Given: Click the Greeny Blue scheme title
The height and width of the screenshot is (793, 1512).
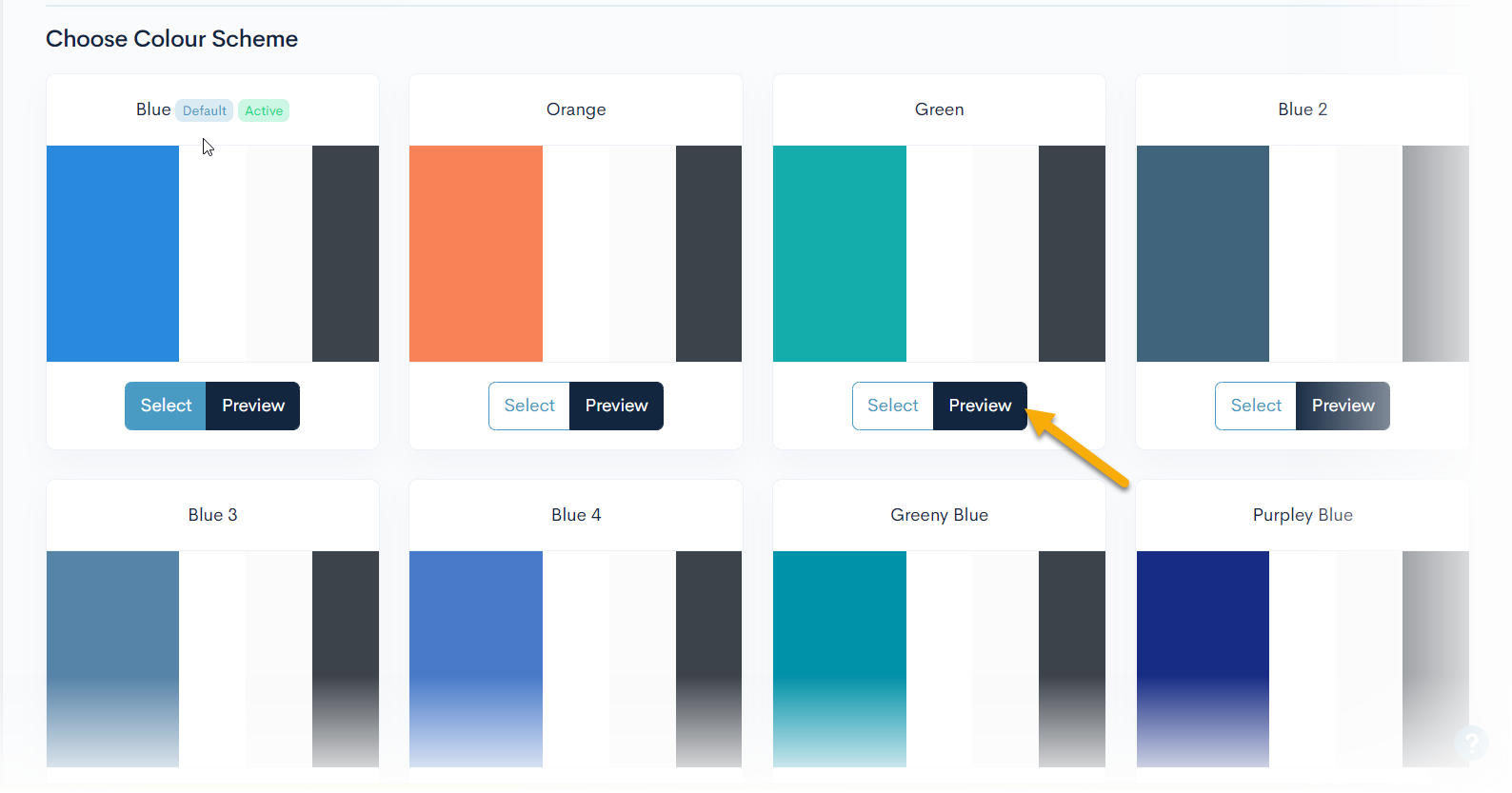Looking at the screenshot, I should (939, 515).
